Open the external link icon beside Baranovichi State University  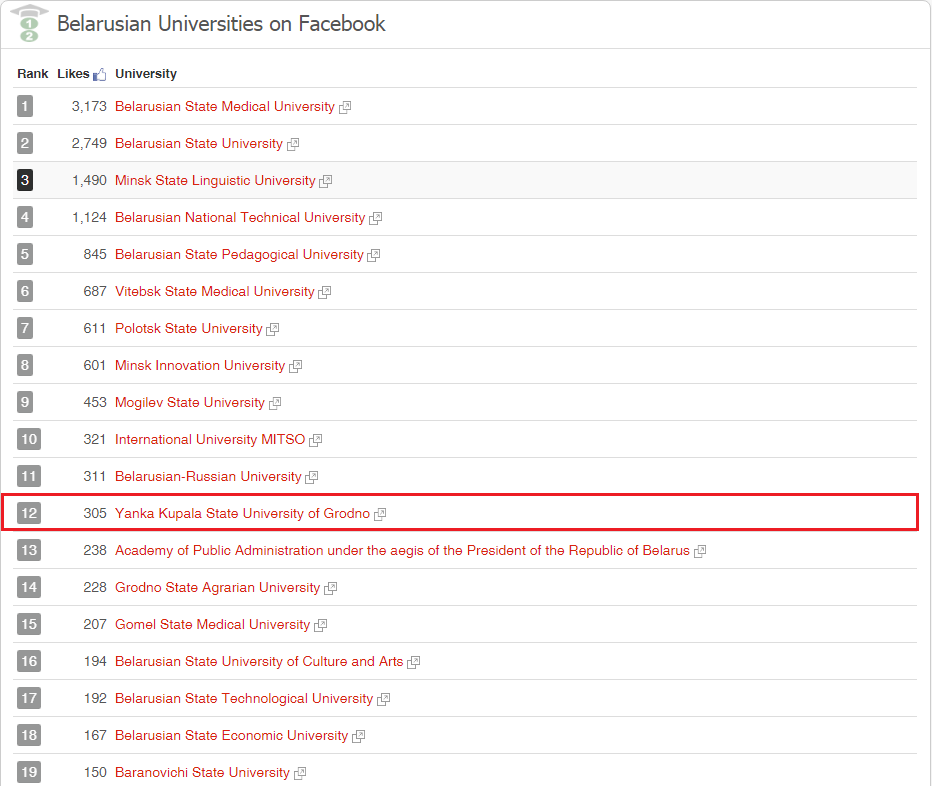[300, 773]
